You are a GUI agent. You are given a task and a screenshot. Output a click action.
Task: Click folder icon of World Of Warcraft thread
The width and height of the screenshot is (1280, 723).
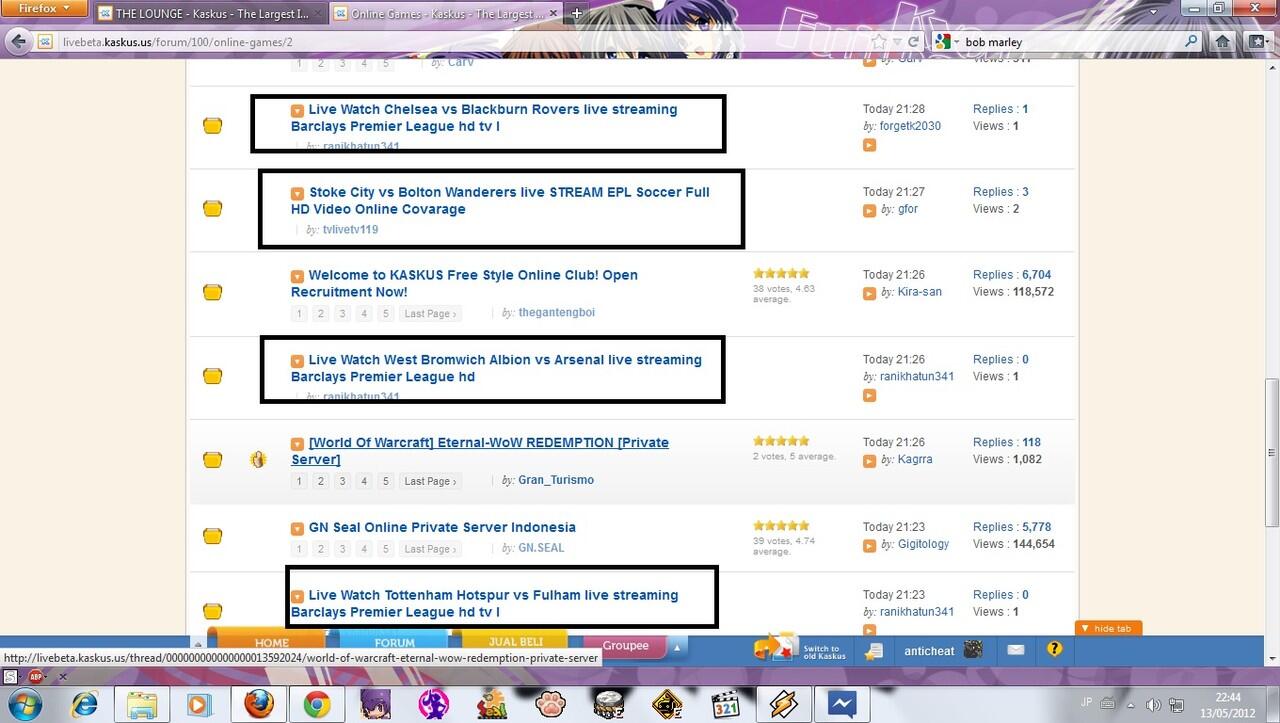[212, 460]
